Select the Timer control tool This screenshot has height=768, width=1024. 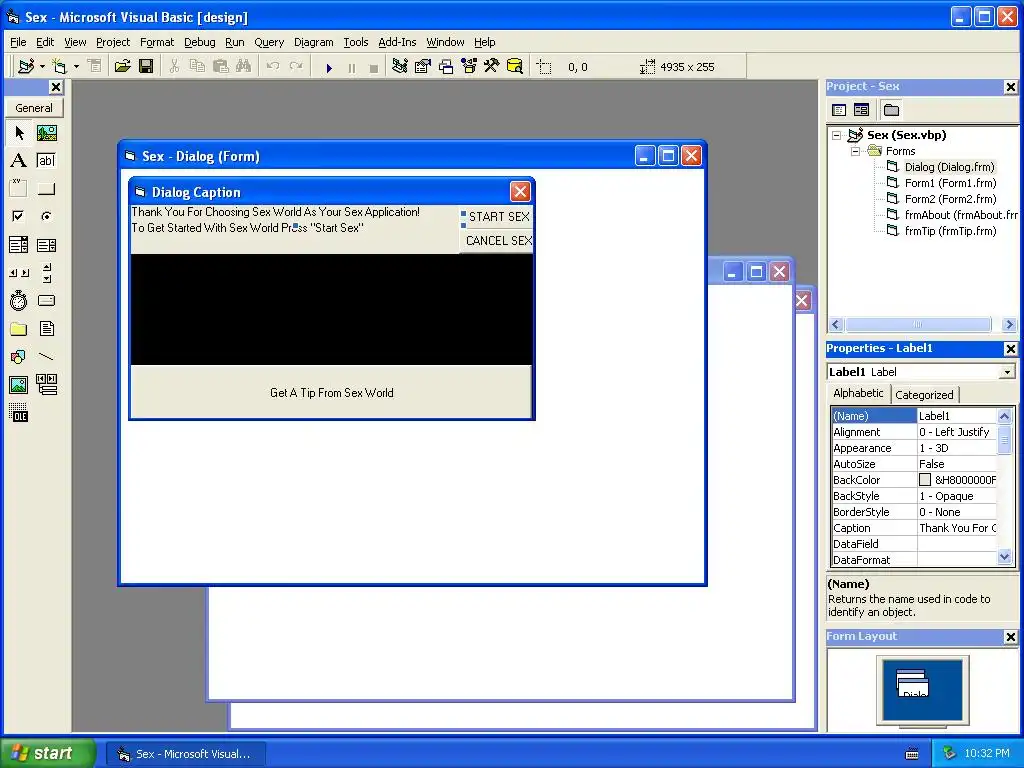(x=19, y=300)
